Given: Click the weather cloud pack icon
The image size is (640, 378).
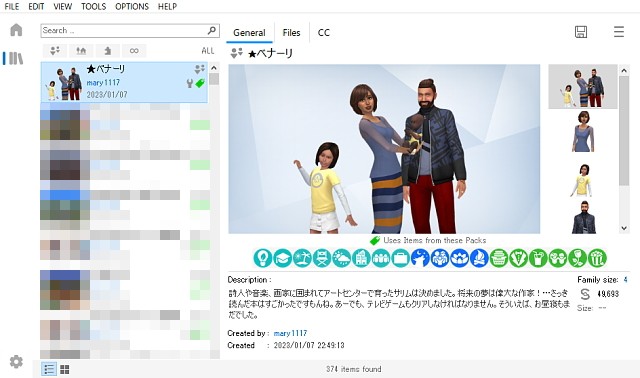Looking at the screenshot, I should [341, 258].
